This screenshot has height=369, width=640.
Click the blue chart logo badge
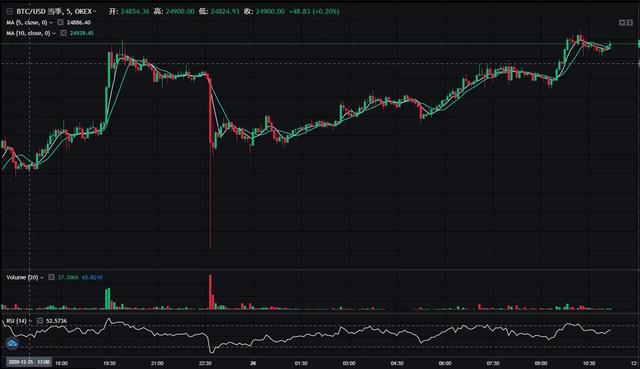(12, 343)
